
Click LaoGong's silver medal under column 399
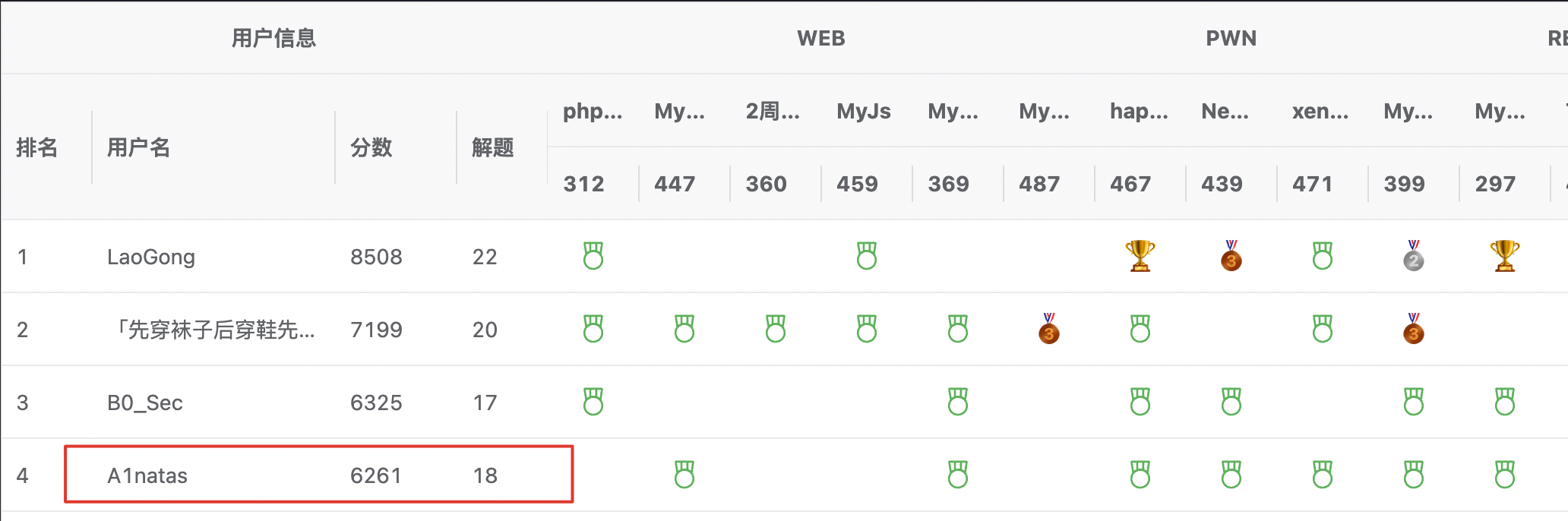click(x=1413, y=256)
